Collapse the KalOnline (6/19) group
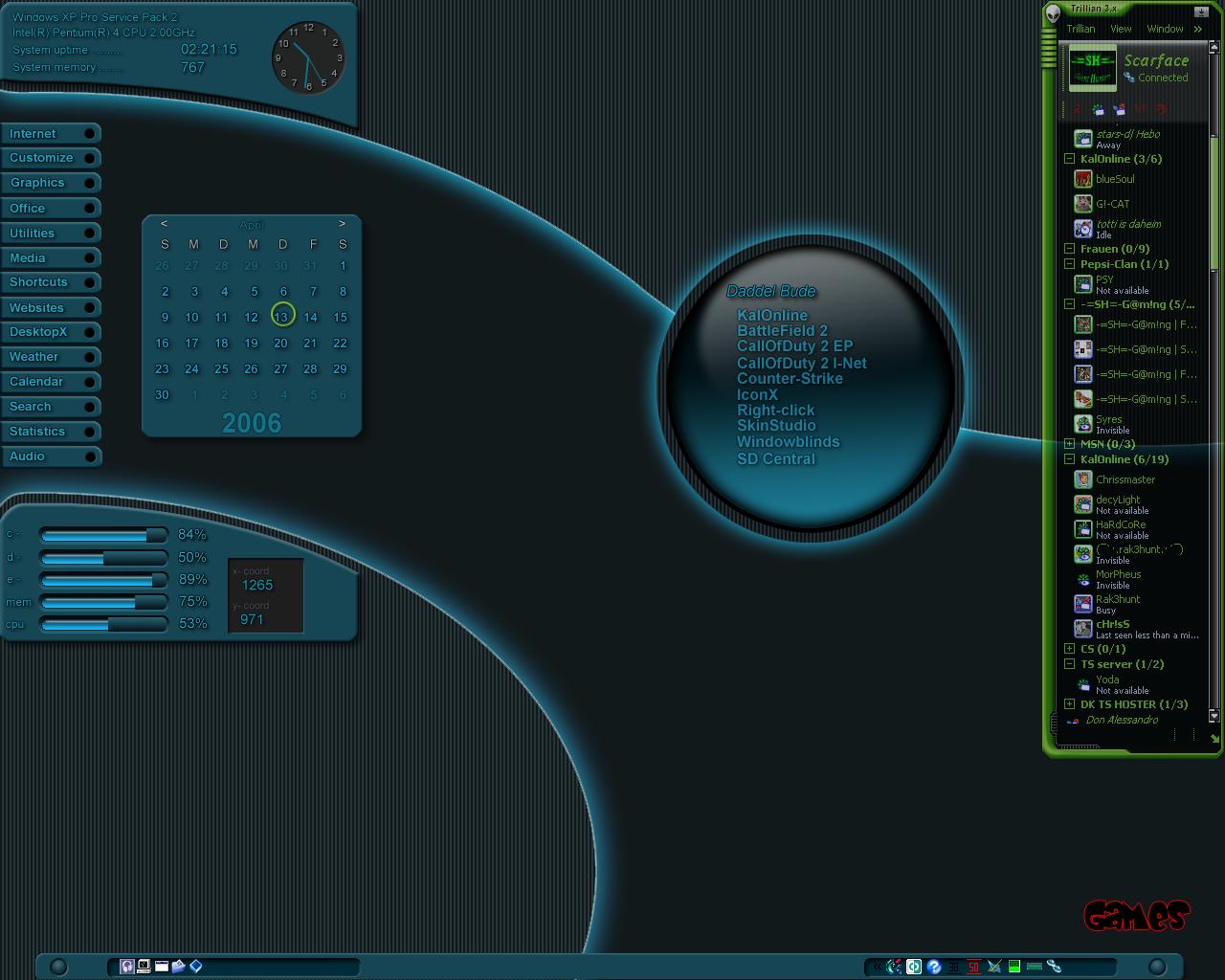 [1069, 459]
